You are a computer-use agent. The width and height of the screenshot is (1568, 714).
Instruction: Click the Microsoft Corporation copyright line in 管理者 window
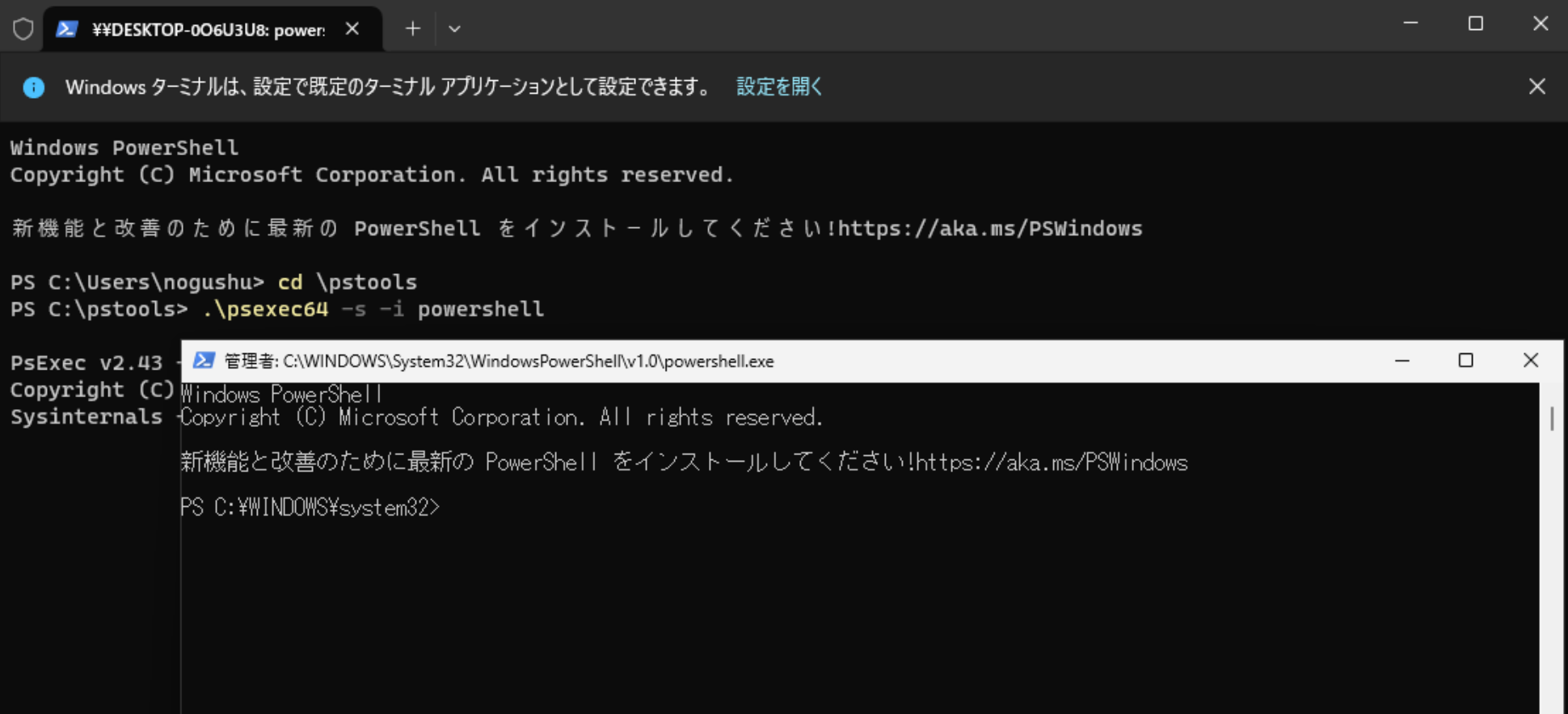(501, 417)
